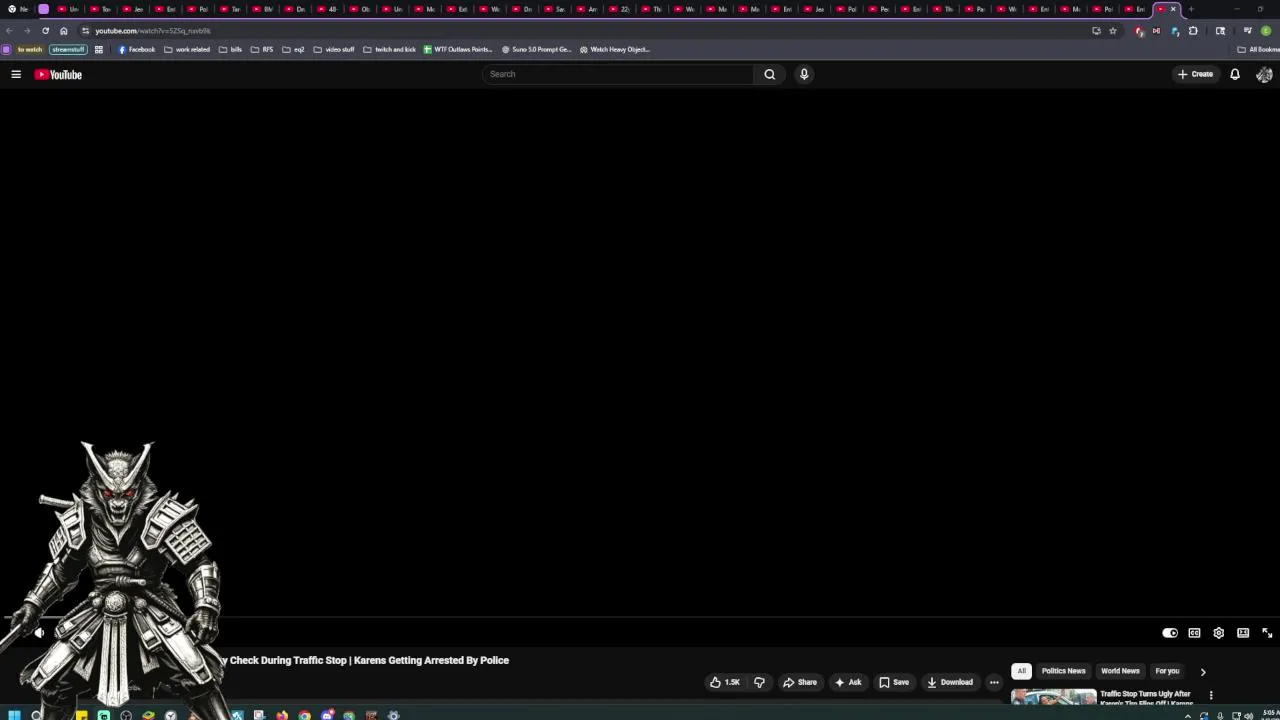
Task: Open the All Bookmarks folder
Action: tap(1258, 49)
